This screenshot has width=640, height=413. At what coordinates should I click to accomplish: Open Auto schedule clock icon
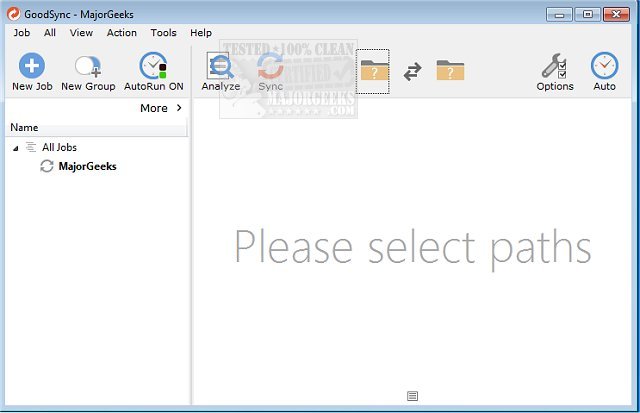604,67
